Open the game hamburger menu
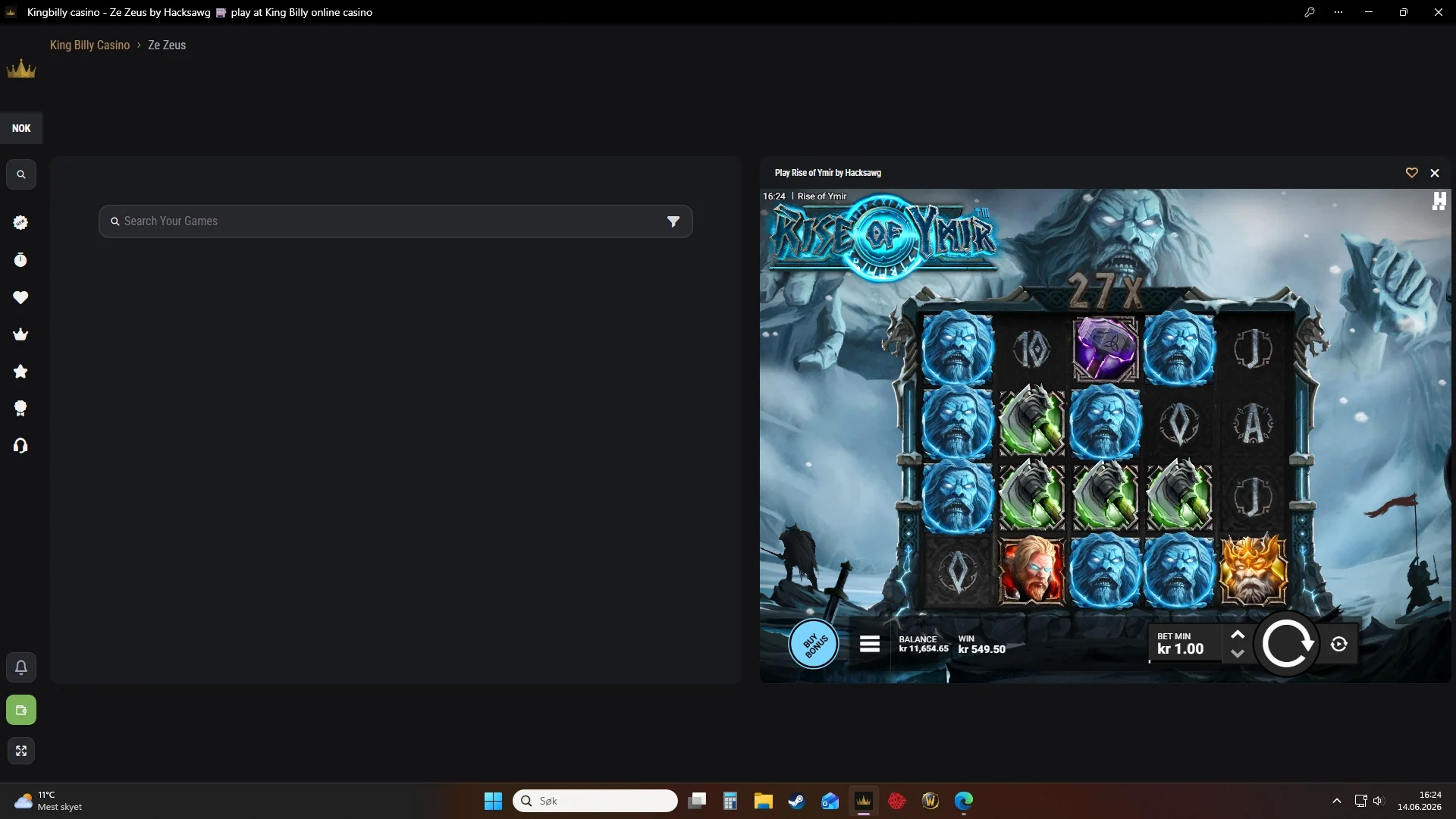Screen dimensions: 1456x819 coord(870,645)
